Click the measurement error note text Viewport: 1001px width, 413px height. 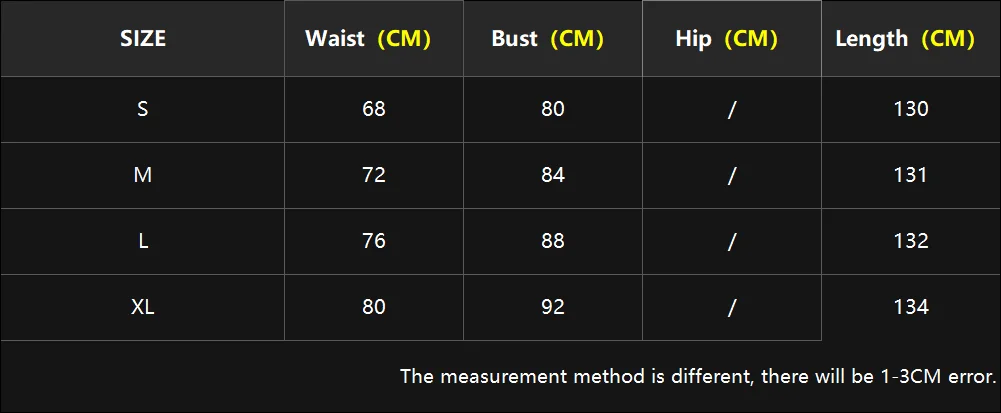coord(698,377)
